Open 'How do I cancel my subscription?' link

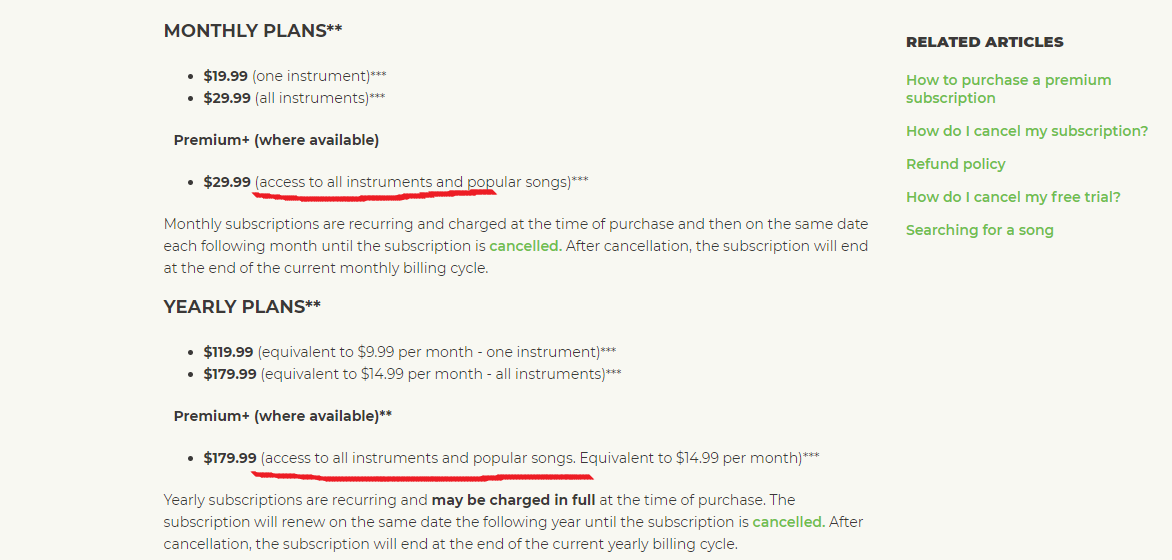pyautogui.click(x=1026, y=131)
